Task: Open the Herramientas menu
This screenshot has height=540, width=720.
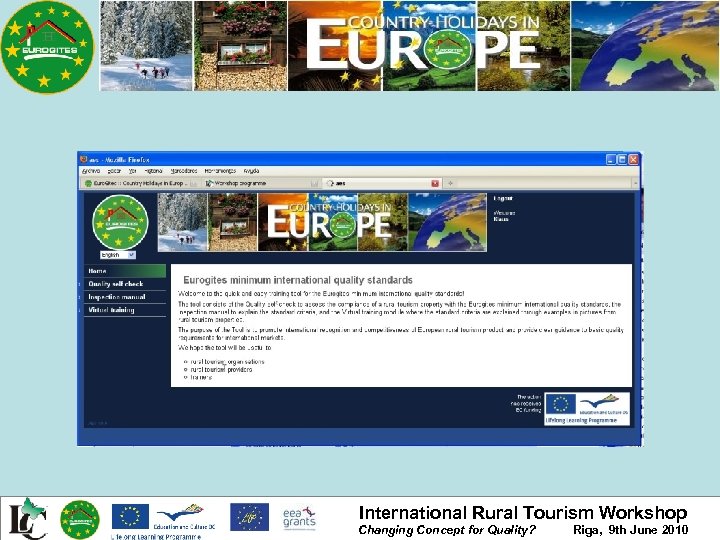Action: [x=220, y=171]
